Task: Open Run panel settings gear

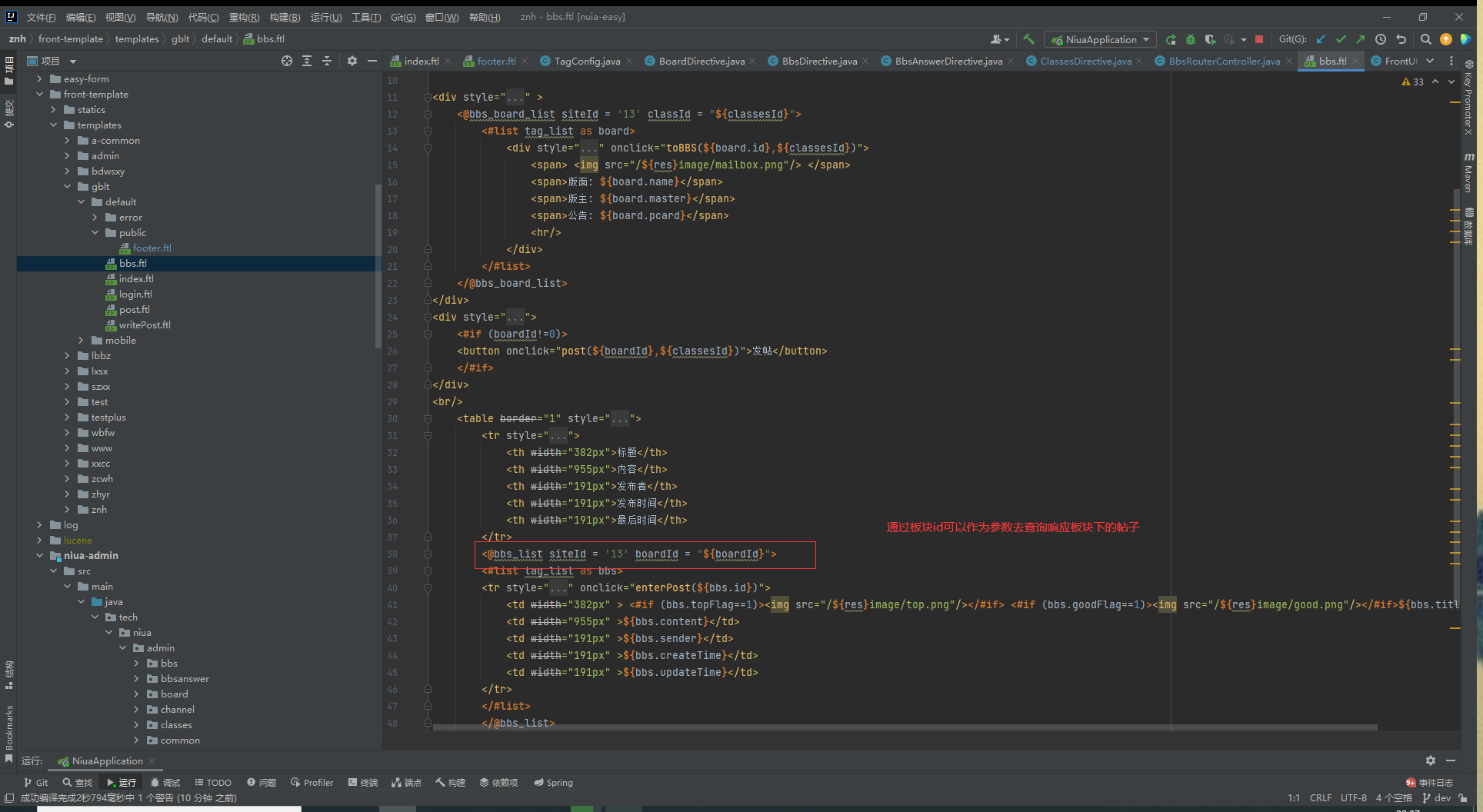Action: (1430, 760)
